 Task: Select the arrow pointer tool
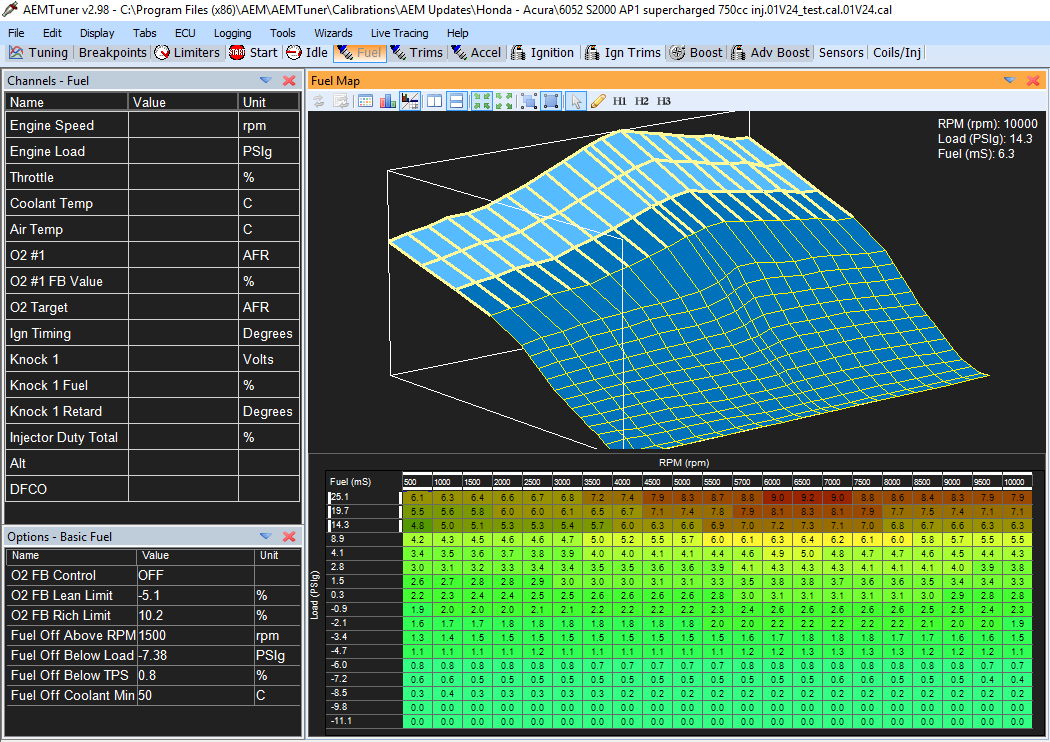575,101
